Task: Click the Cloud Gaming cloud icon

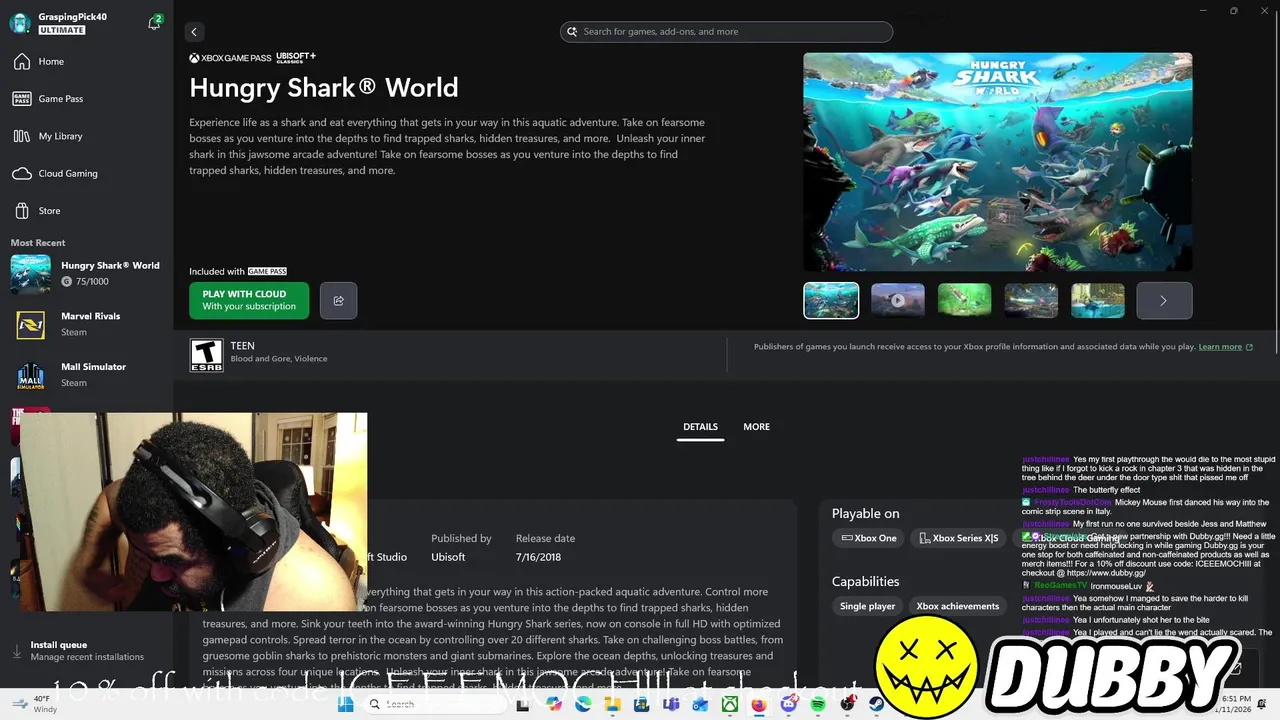Action: tap(22, 173)
